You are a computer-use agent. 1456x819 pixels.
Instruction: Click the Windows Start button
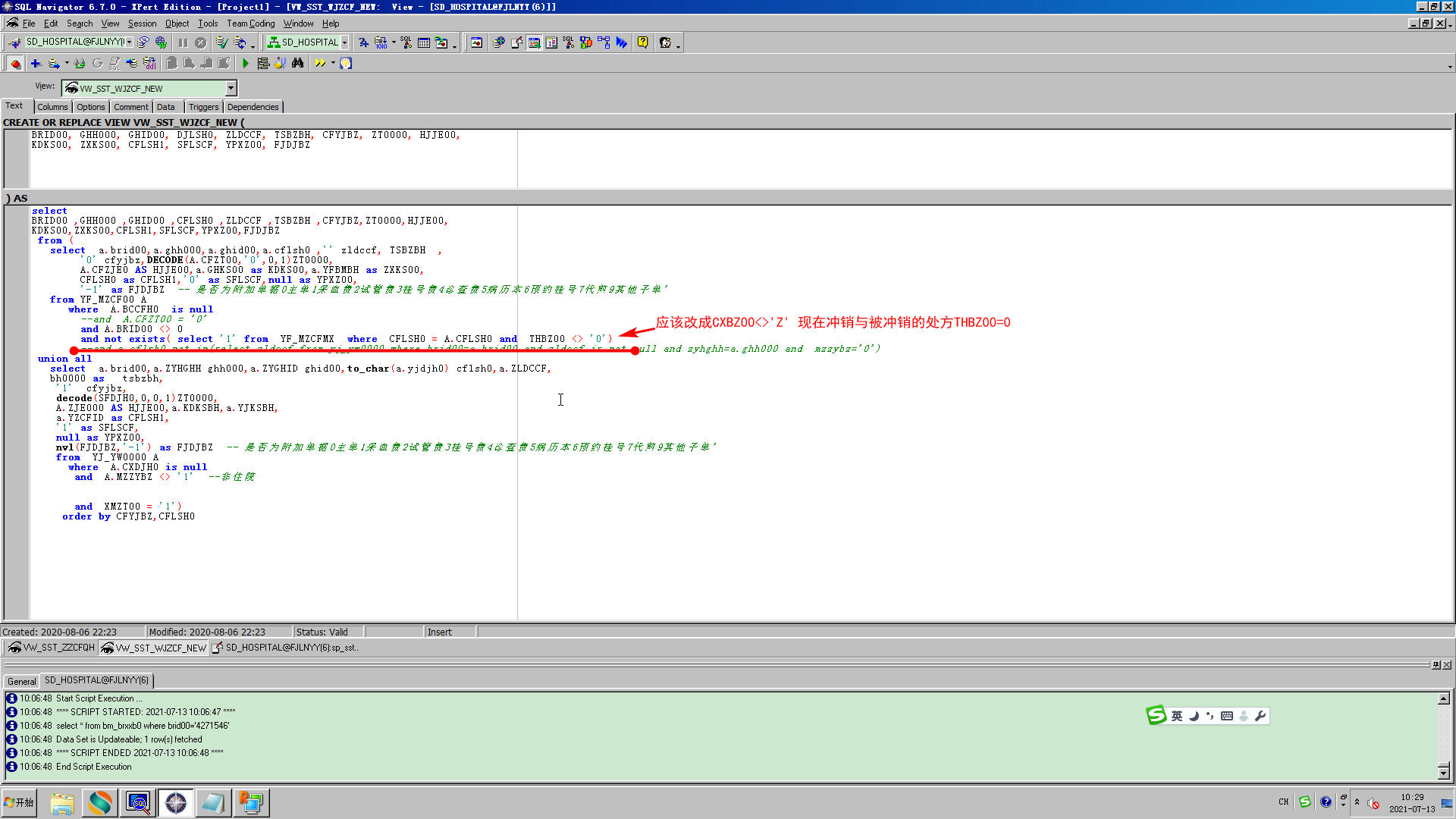(20, 802)
